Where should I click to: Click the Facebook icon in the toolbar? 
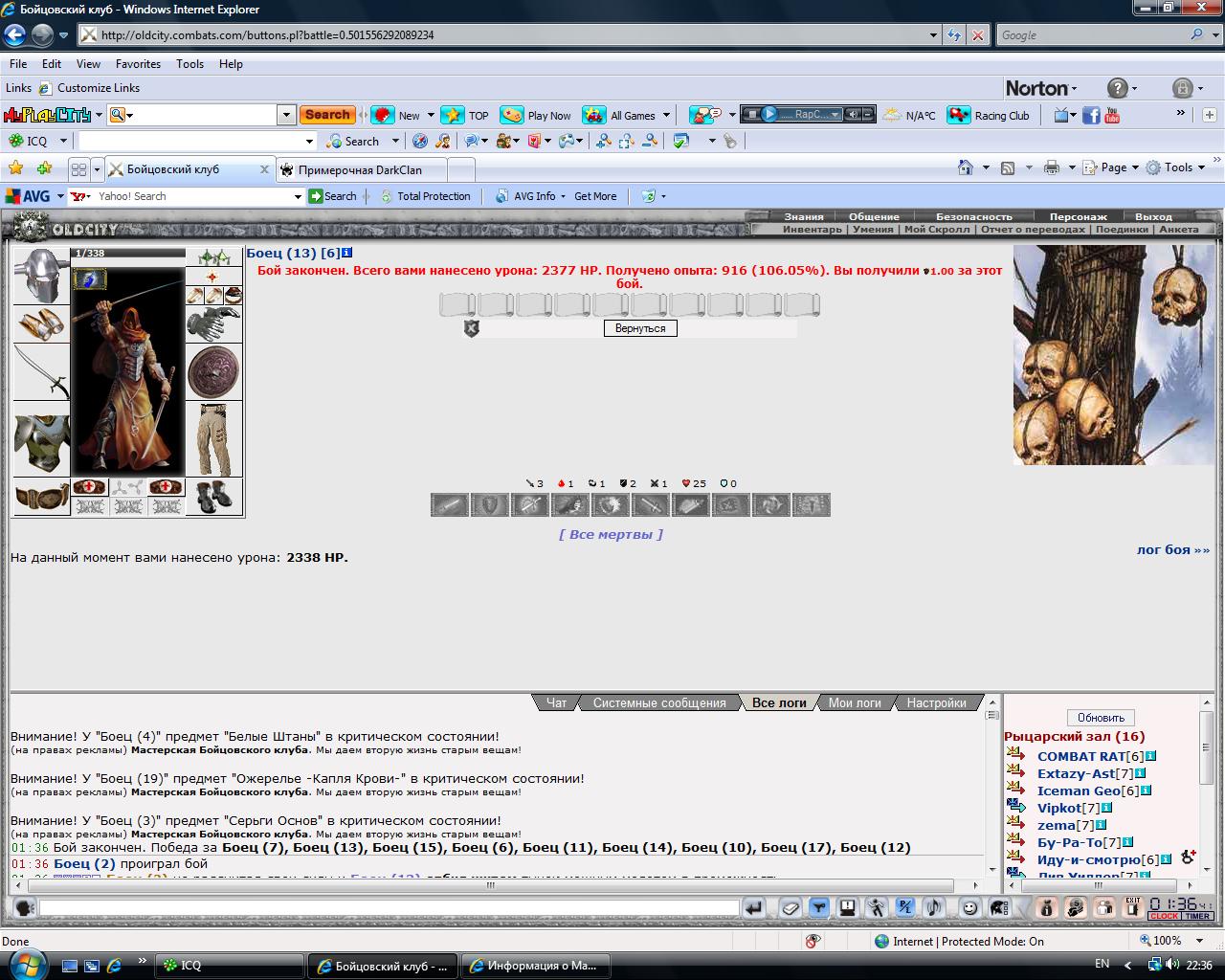pyautogui.click(x=1091, y=115)
